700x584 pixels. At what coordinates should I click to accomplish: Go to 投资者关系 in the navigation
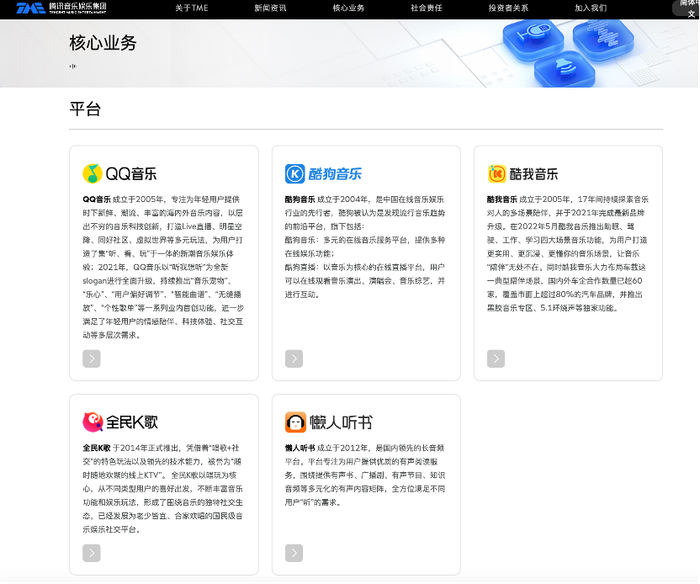pyautogui.click(x=508, y=8)
